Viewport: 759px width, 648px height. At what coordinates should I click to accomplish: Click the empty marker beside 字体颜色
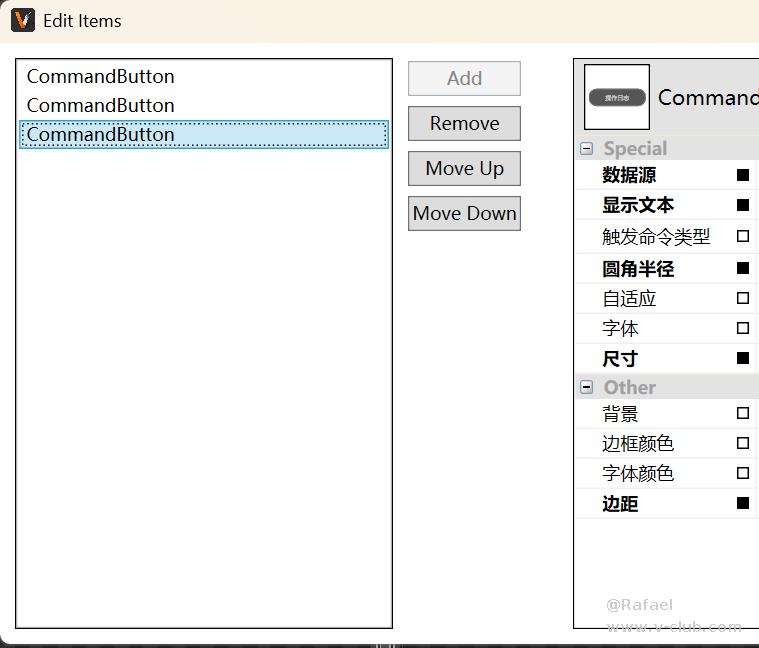point(743,473)
